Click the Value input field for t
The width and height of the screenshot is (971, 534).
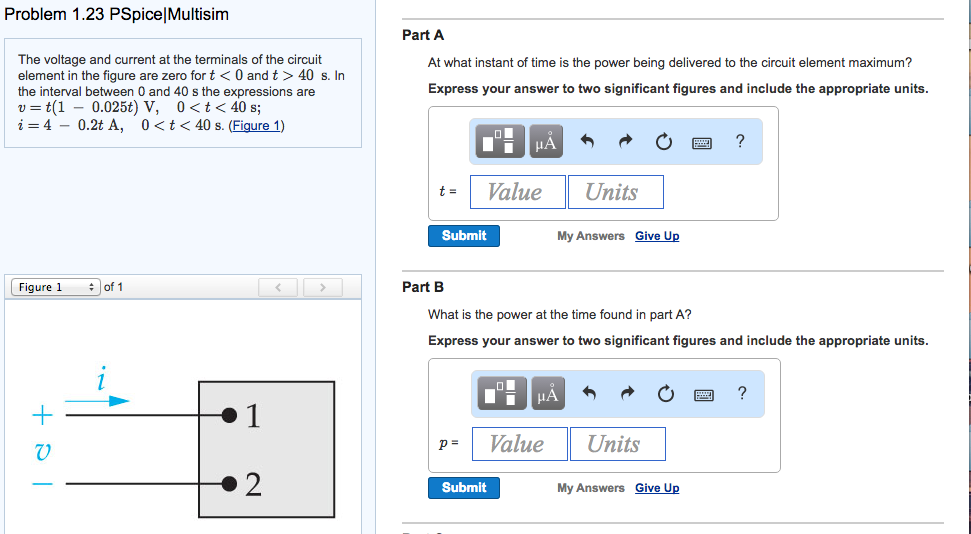tap(515, 192)
